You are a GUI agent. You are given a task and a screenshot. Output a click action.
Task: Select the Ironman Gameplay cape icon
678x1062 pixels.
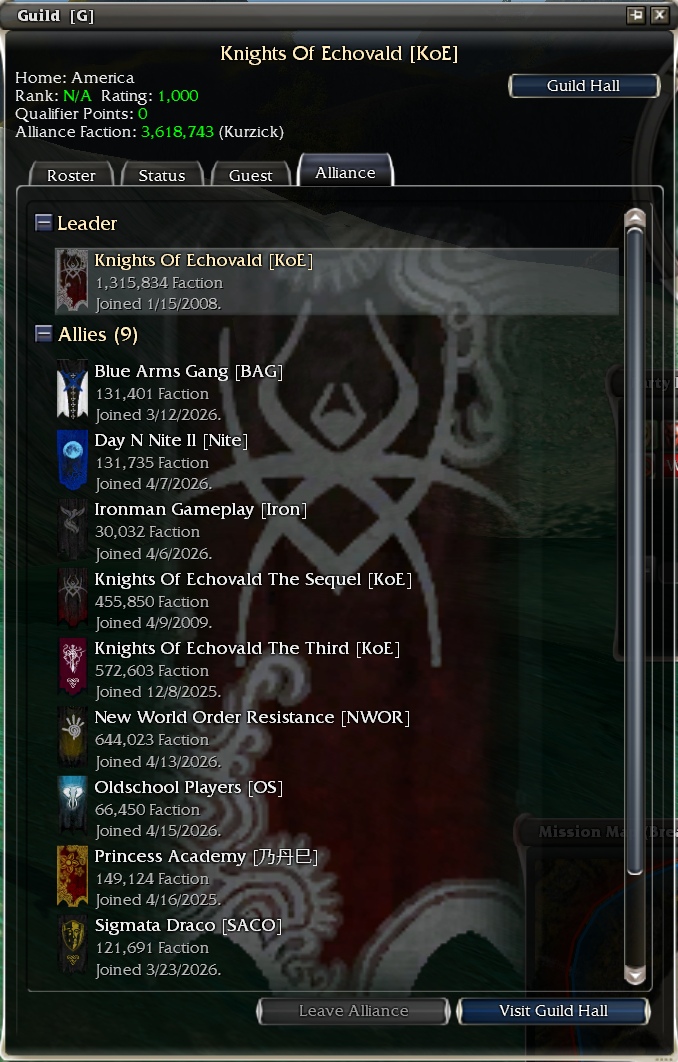72,529
